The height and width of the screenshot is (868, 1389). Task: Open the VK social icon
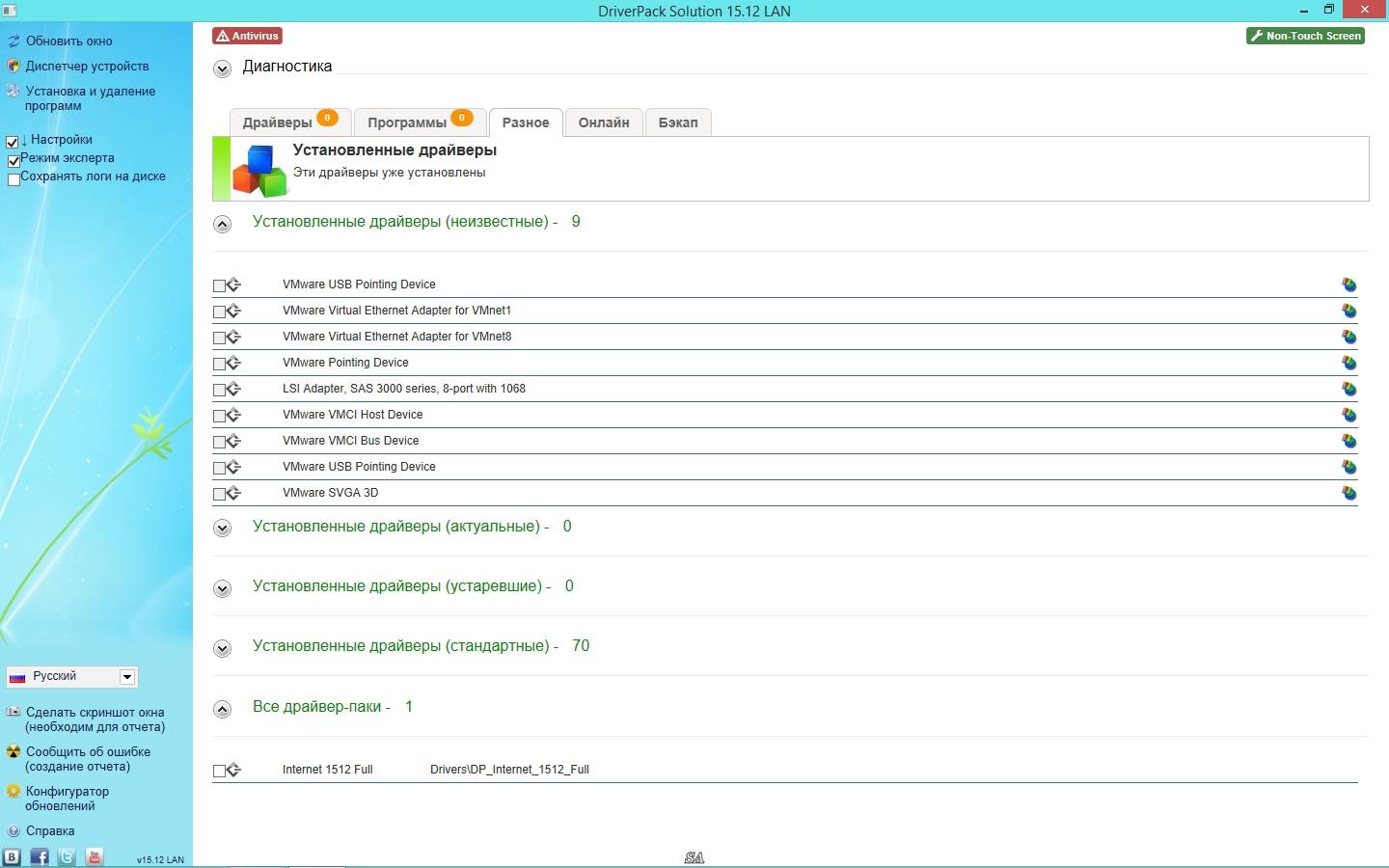12,856
